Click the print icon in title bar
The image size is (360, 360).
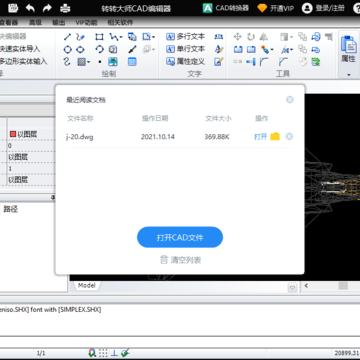click(65, 8)
